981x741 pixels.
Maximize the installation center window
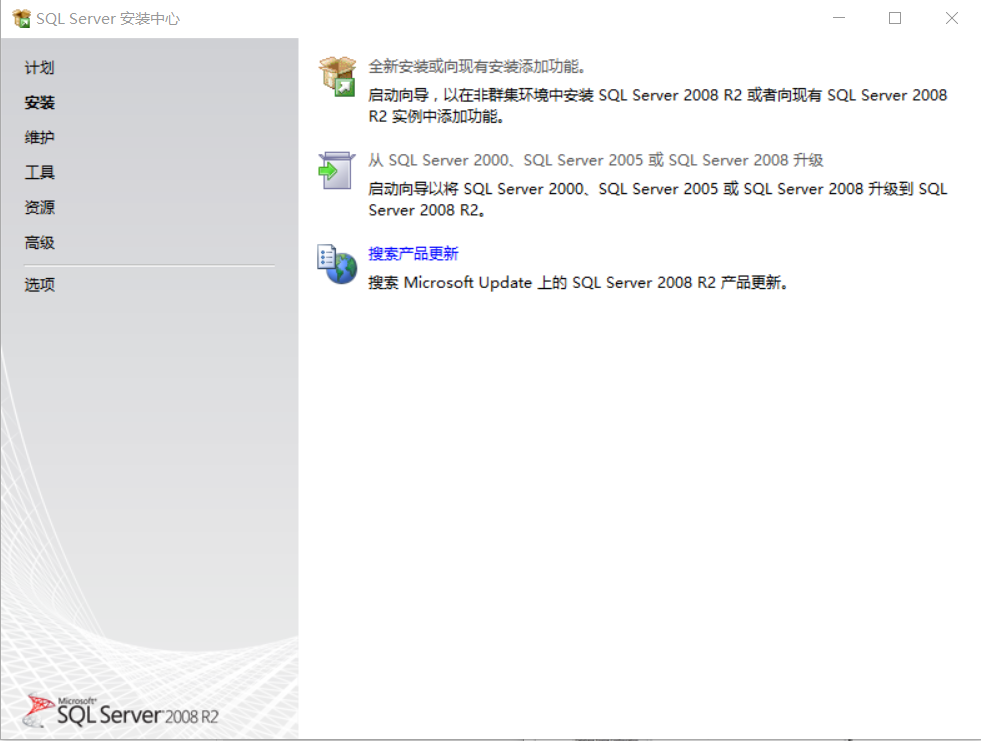click(x=895, y=18)
